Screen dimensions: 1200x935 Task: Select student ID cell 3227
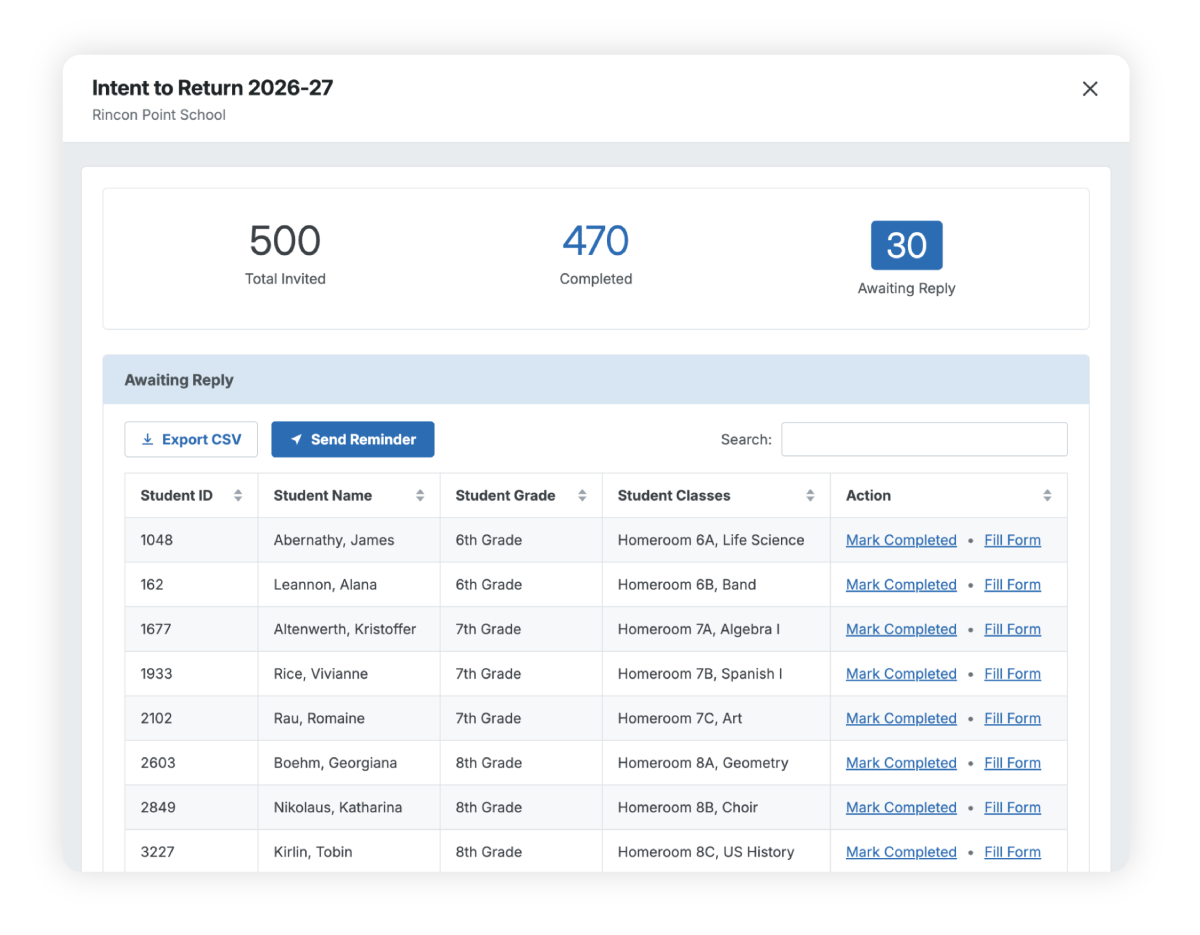click(x=192, y=851)
